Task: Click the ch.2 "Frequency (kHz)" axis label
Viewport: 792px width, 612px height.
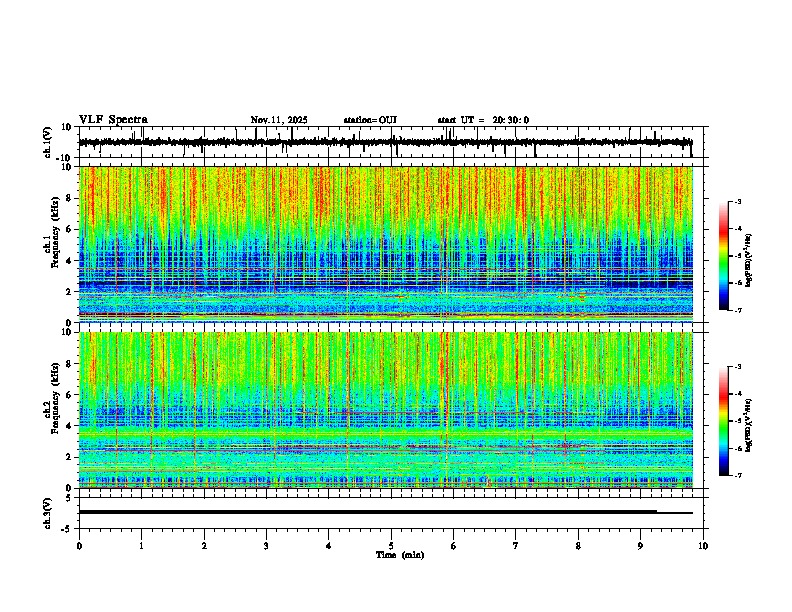Action: [56, 398]
